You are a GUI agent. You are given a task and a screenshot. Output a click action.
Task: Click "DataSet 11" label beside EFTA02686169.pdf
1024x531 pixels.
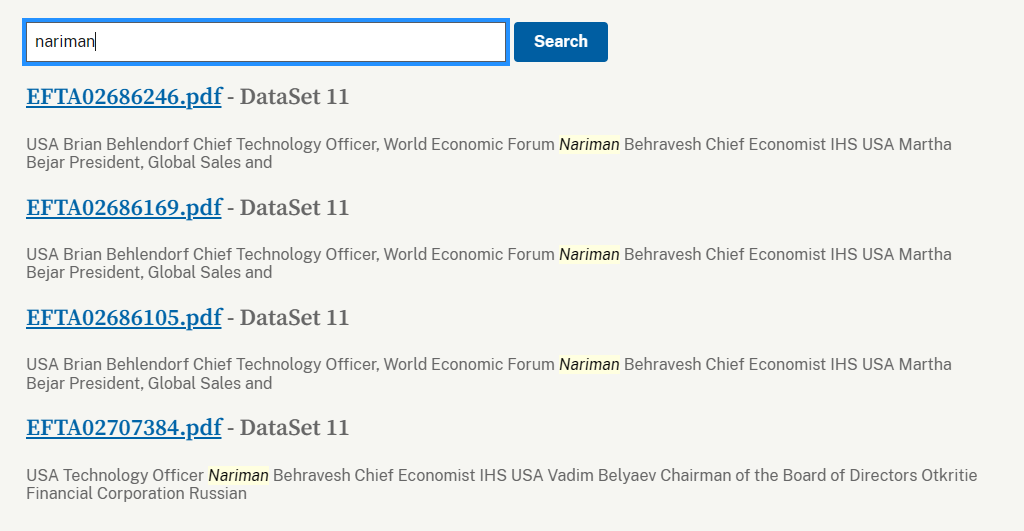(x=294, y=208)
